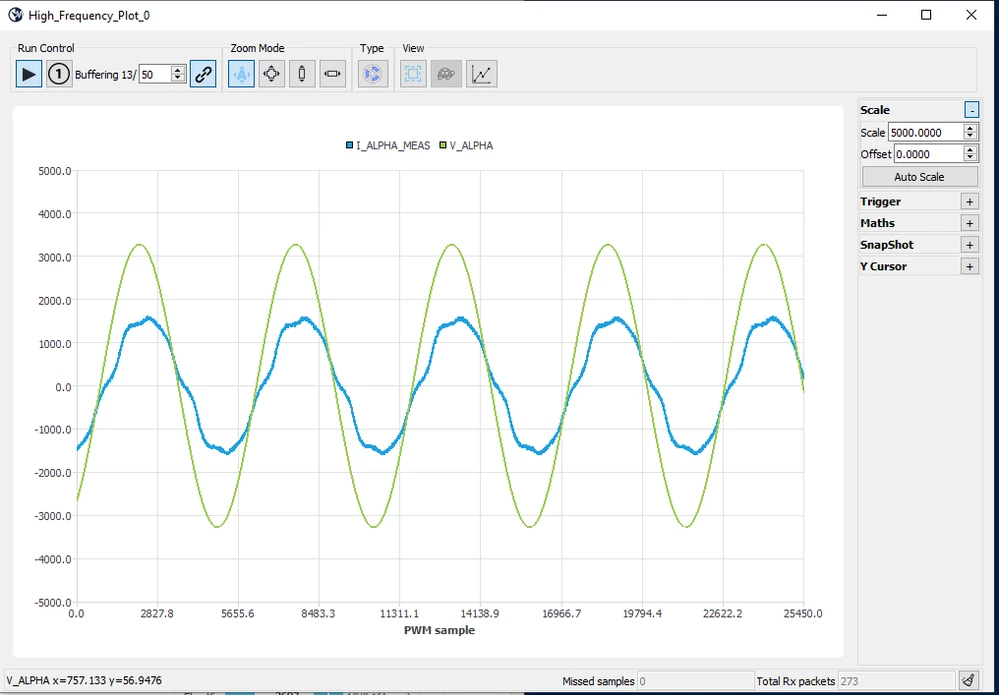This screenshot has height=695, width=999.
Task: Click the clear packets broom icon
Action: 969,680
